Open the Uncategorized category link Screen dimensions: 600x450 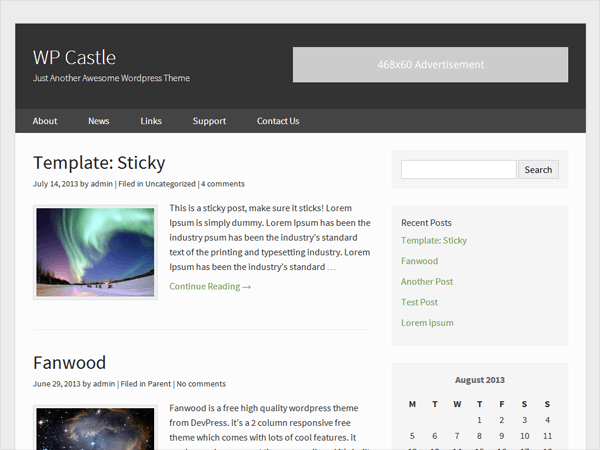[x=170, y=184]
